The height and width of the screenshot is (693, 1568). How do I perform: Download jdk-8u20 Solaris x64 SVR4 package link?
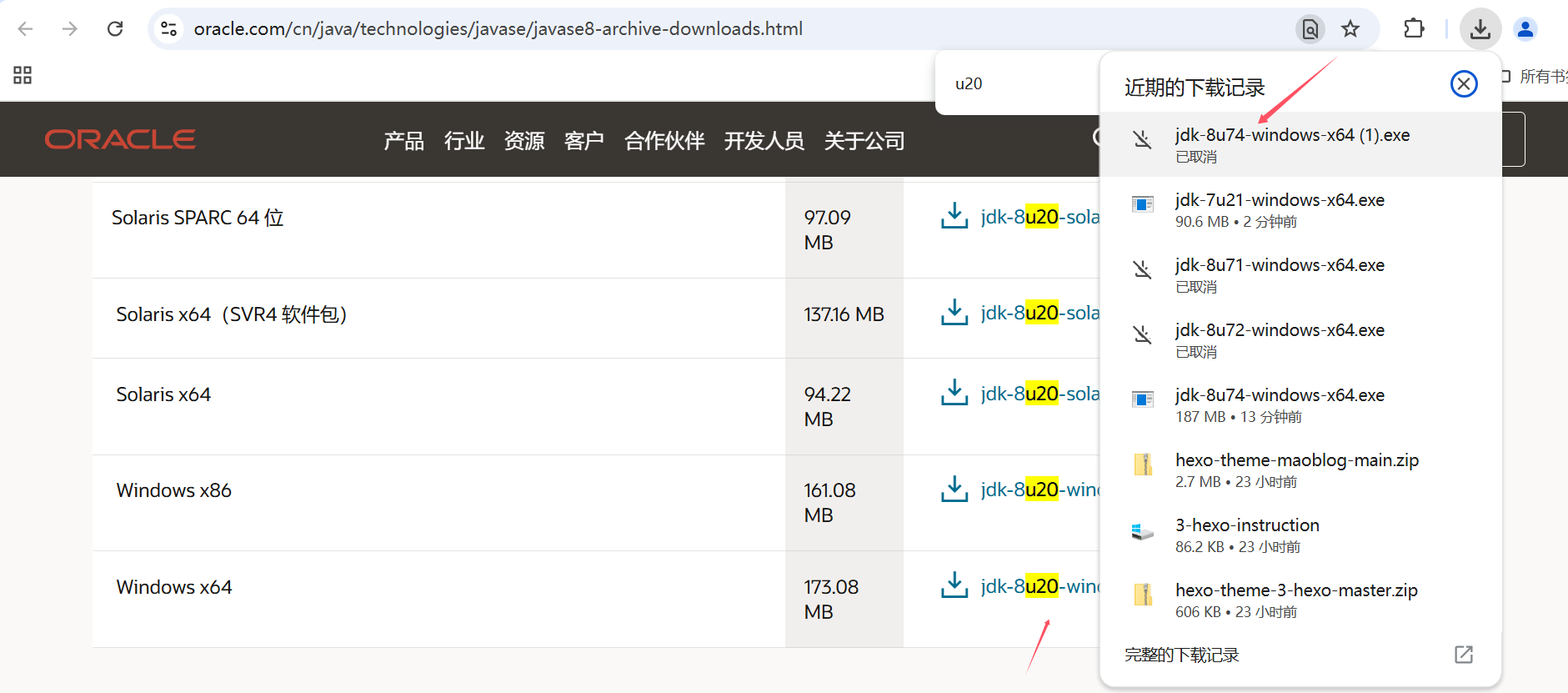click(1040, 313)
